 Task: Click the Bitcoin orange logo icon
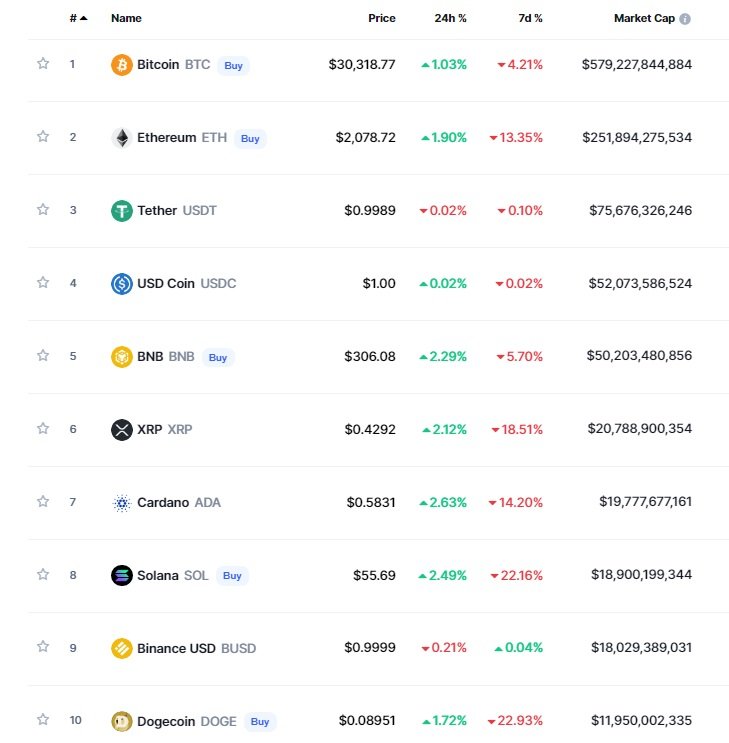pyautogui.click(x=121, y=65)
